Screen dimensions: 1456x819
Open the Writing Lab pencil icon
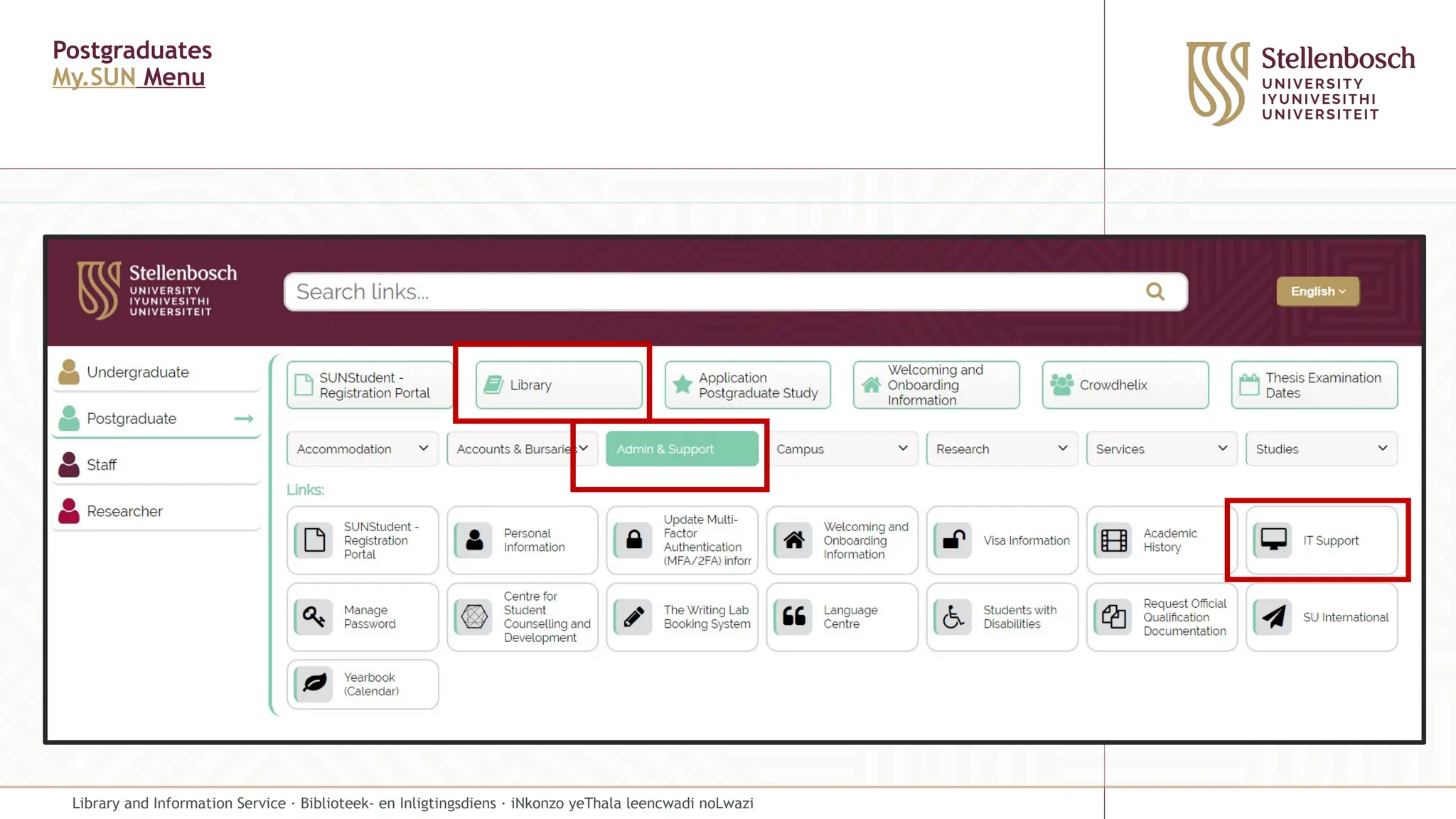tap(633, 616)
